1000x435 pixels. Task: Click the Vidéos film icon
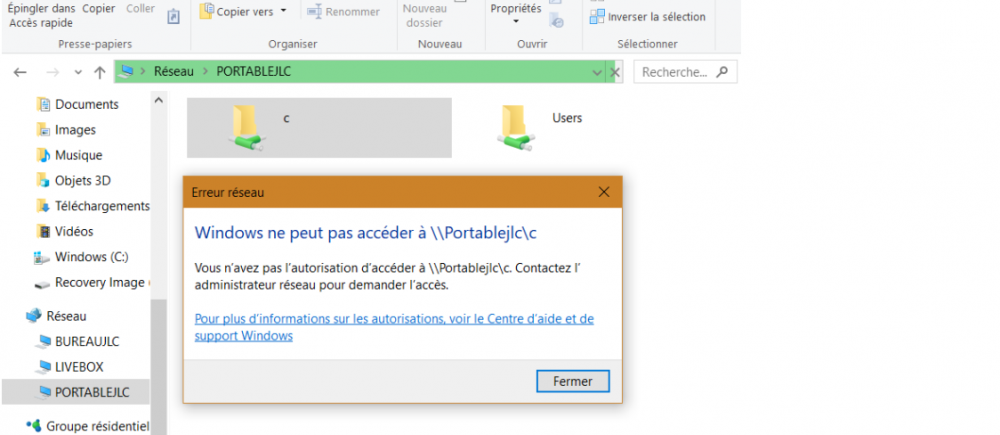coord(43,232)
